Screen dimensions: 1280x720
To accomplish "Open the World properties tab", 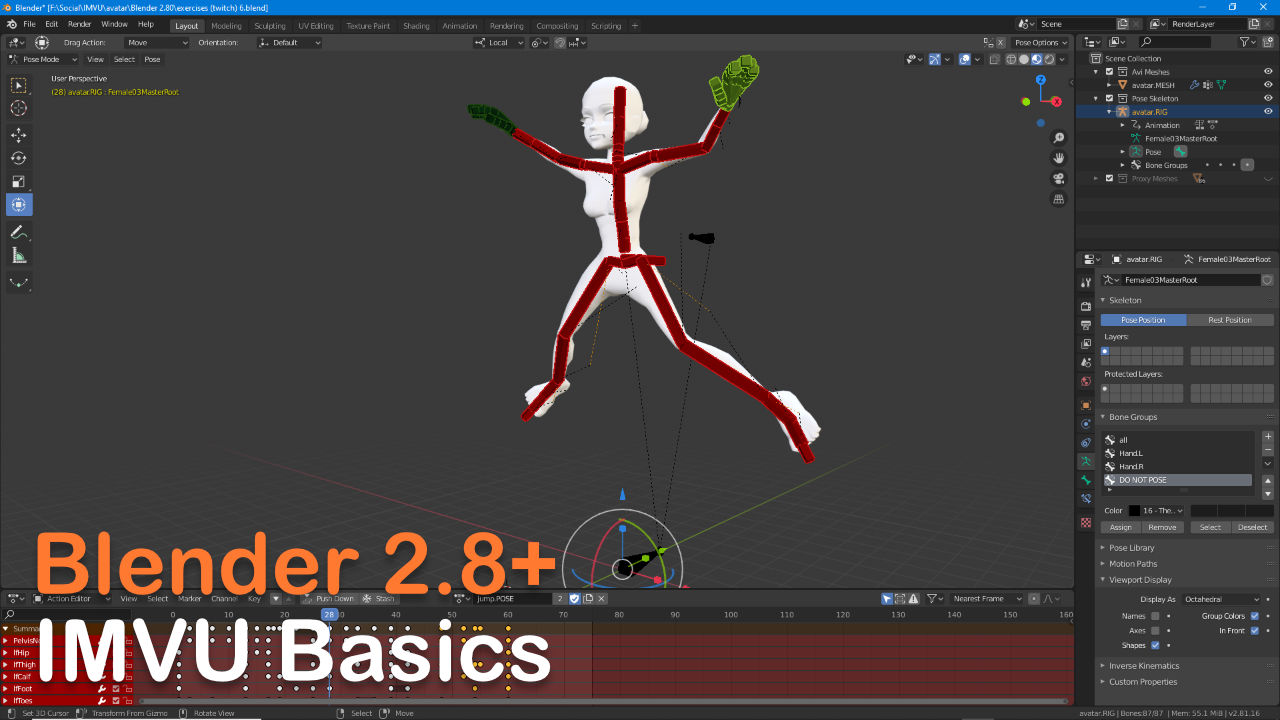I will tap(1086, 381).
